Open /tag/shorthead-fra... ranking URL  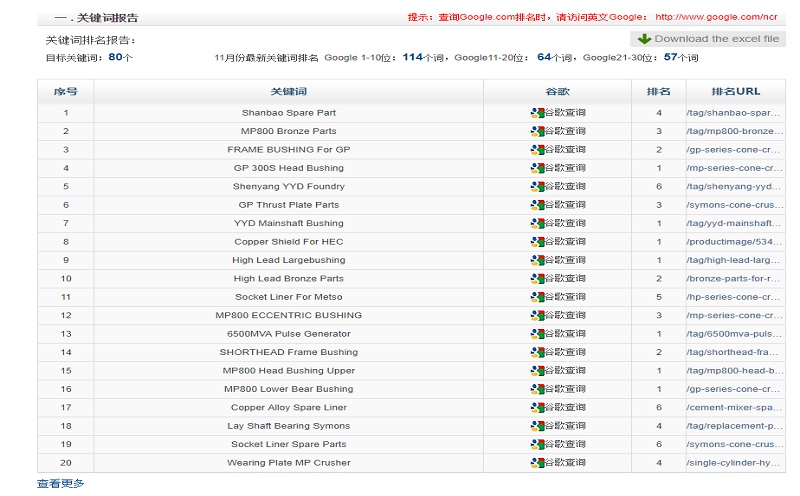(x=732, y=352)
